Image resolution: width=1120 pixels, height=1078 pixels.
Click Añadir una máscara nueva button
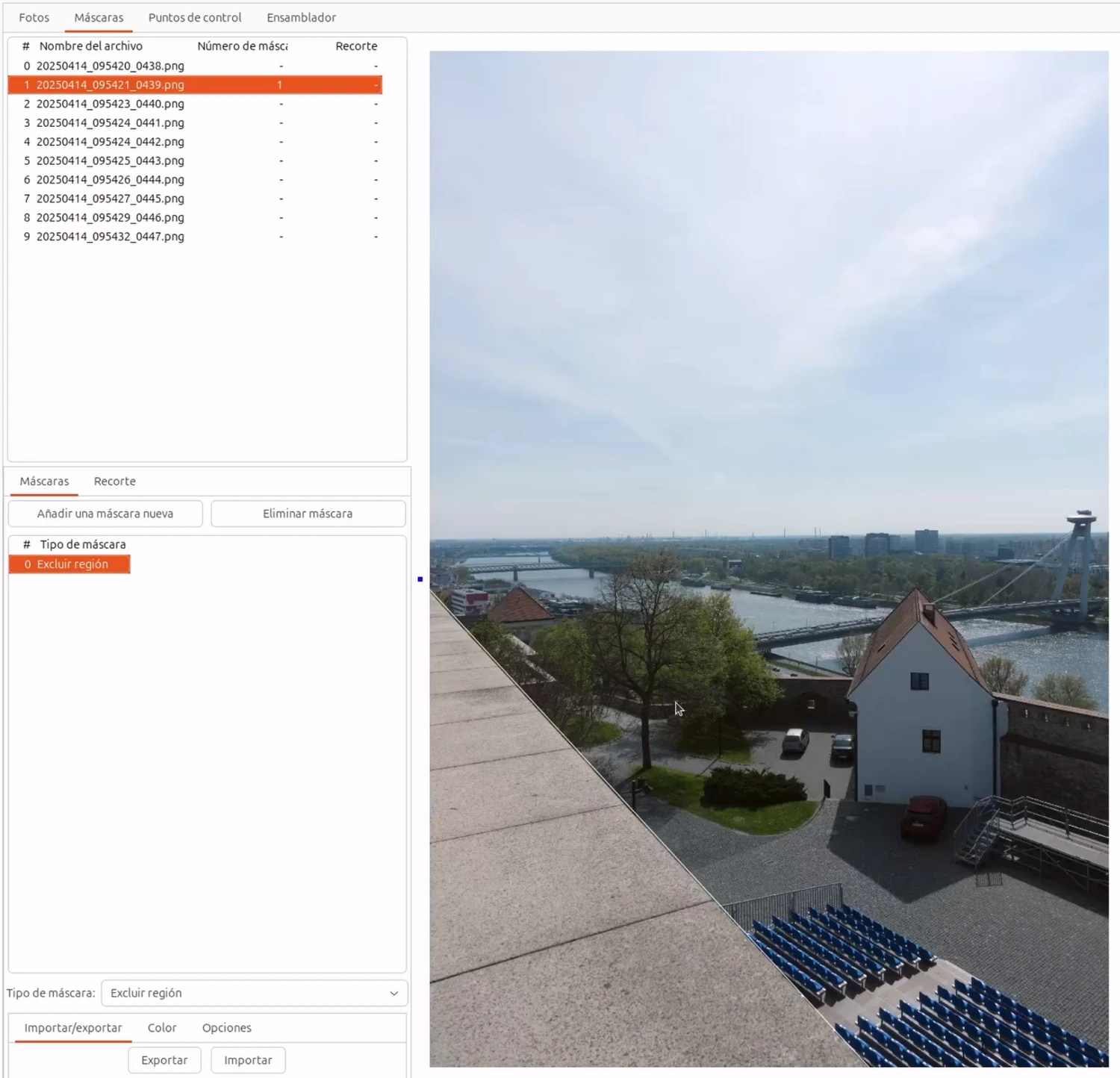[105, 514]
